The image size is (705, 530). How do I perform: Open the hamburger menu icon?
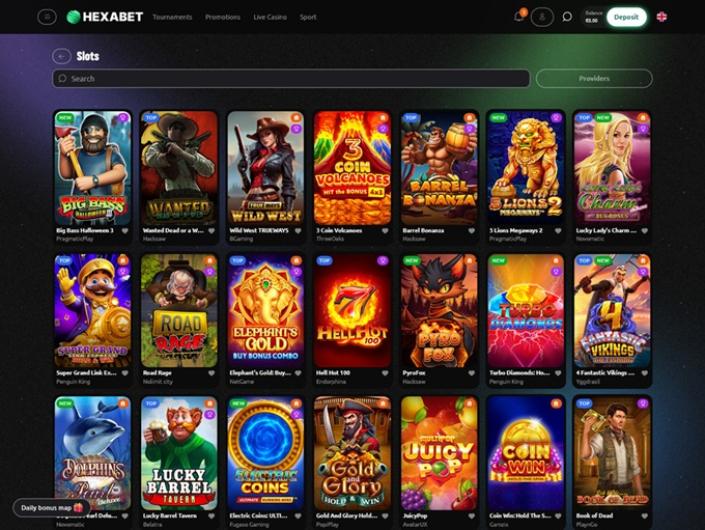pyautogui.click(x=47, y=17)
